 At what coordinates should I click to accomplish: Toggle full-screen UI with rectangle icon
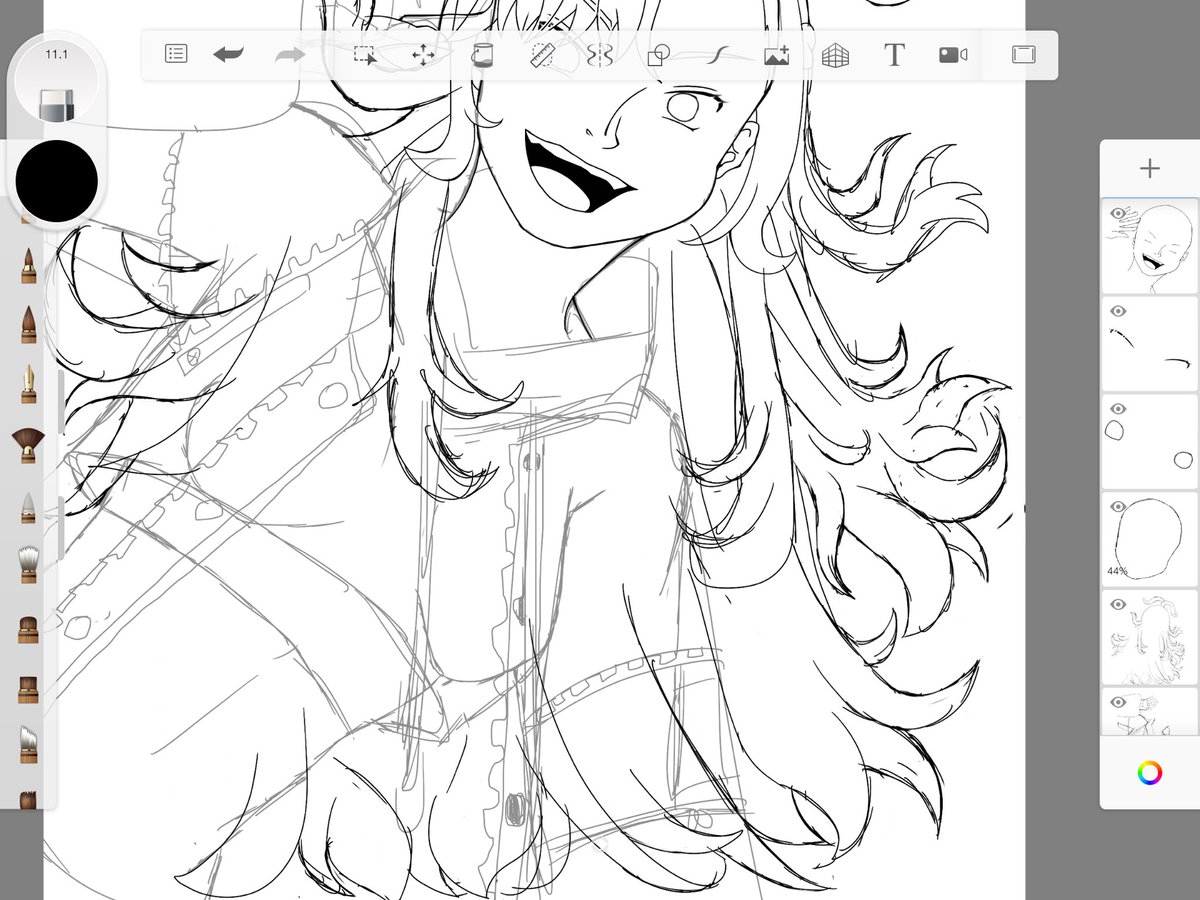point(1023,55)
